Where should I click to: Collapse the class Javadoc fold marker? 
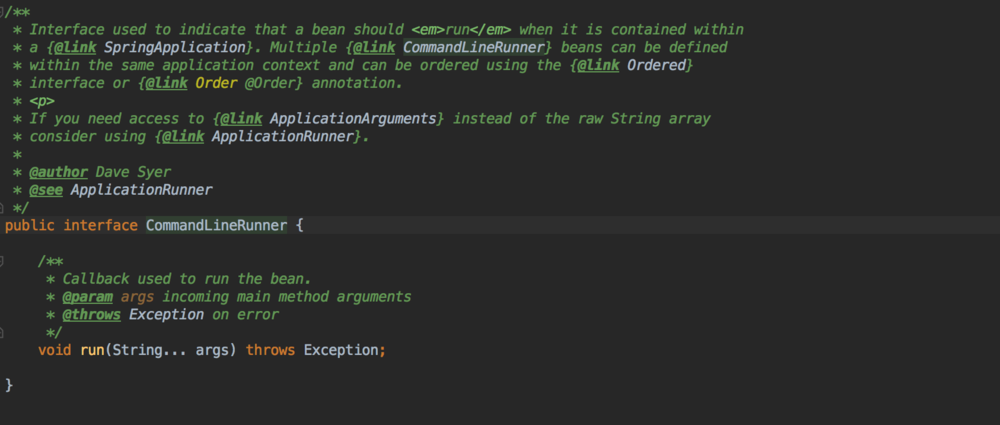[5, 12]
